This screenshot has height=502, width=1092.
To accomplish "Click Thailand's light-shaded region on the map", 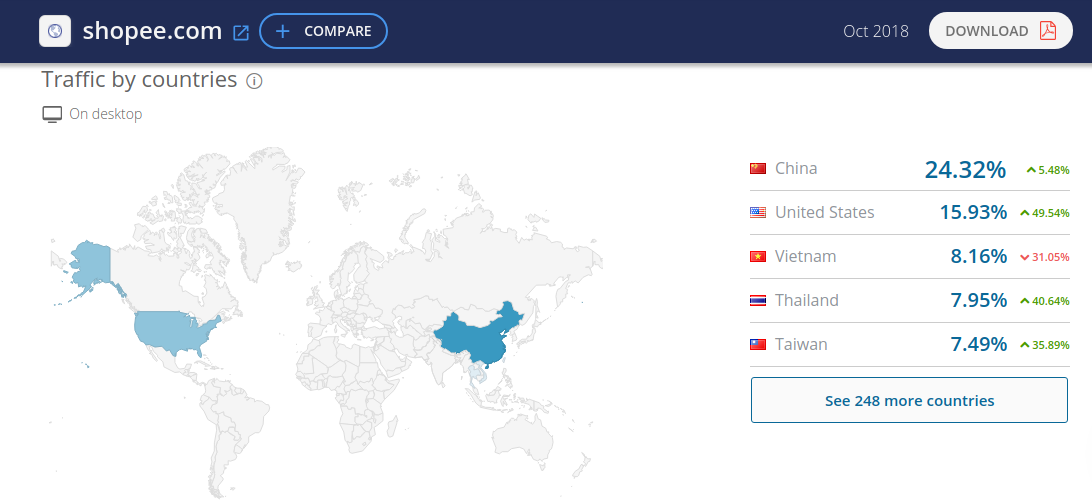I will (x=474, y=375).
